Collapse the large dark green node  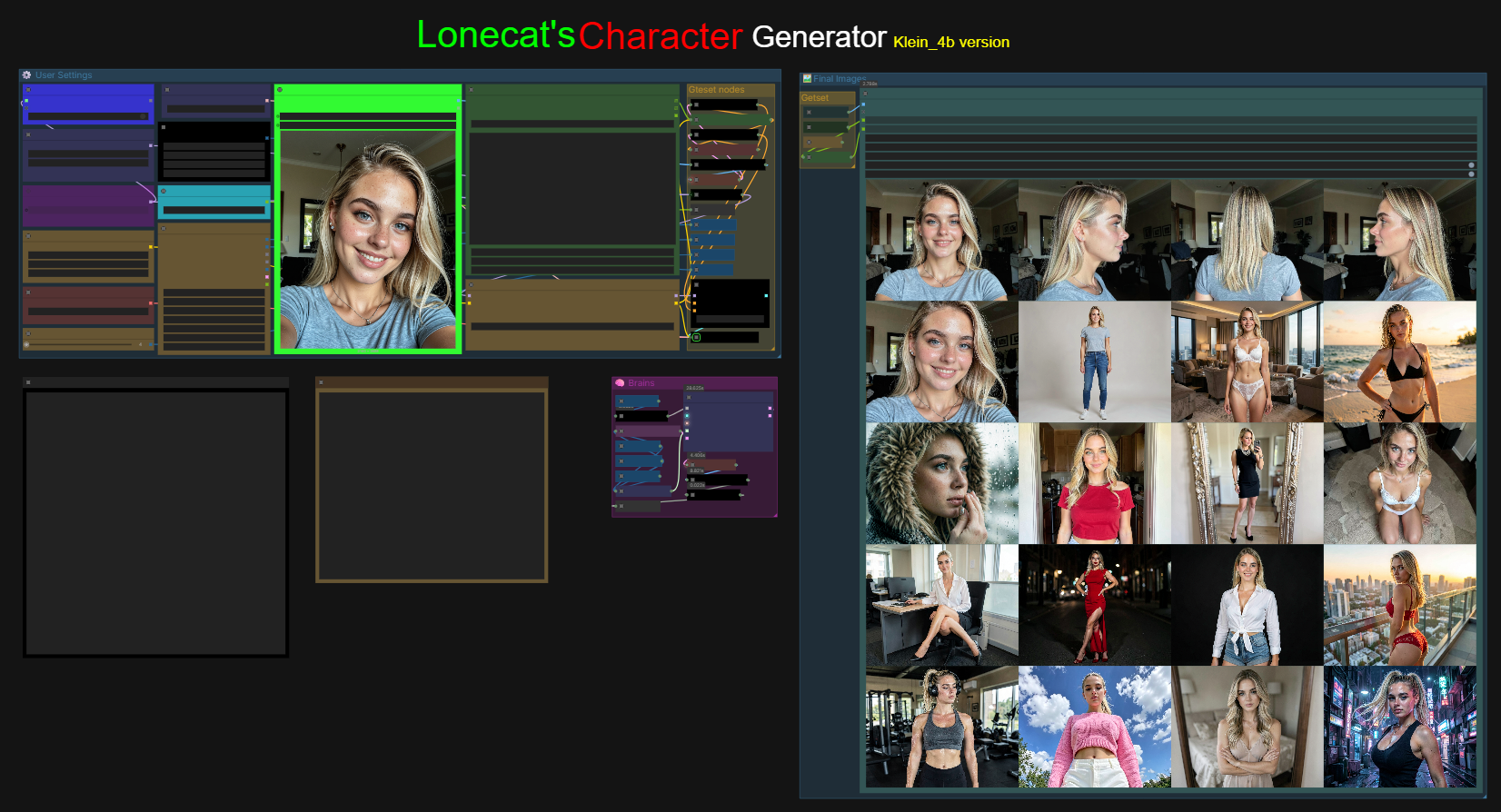click(x=471, y=90)
